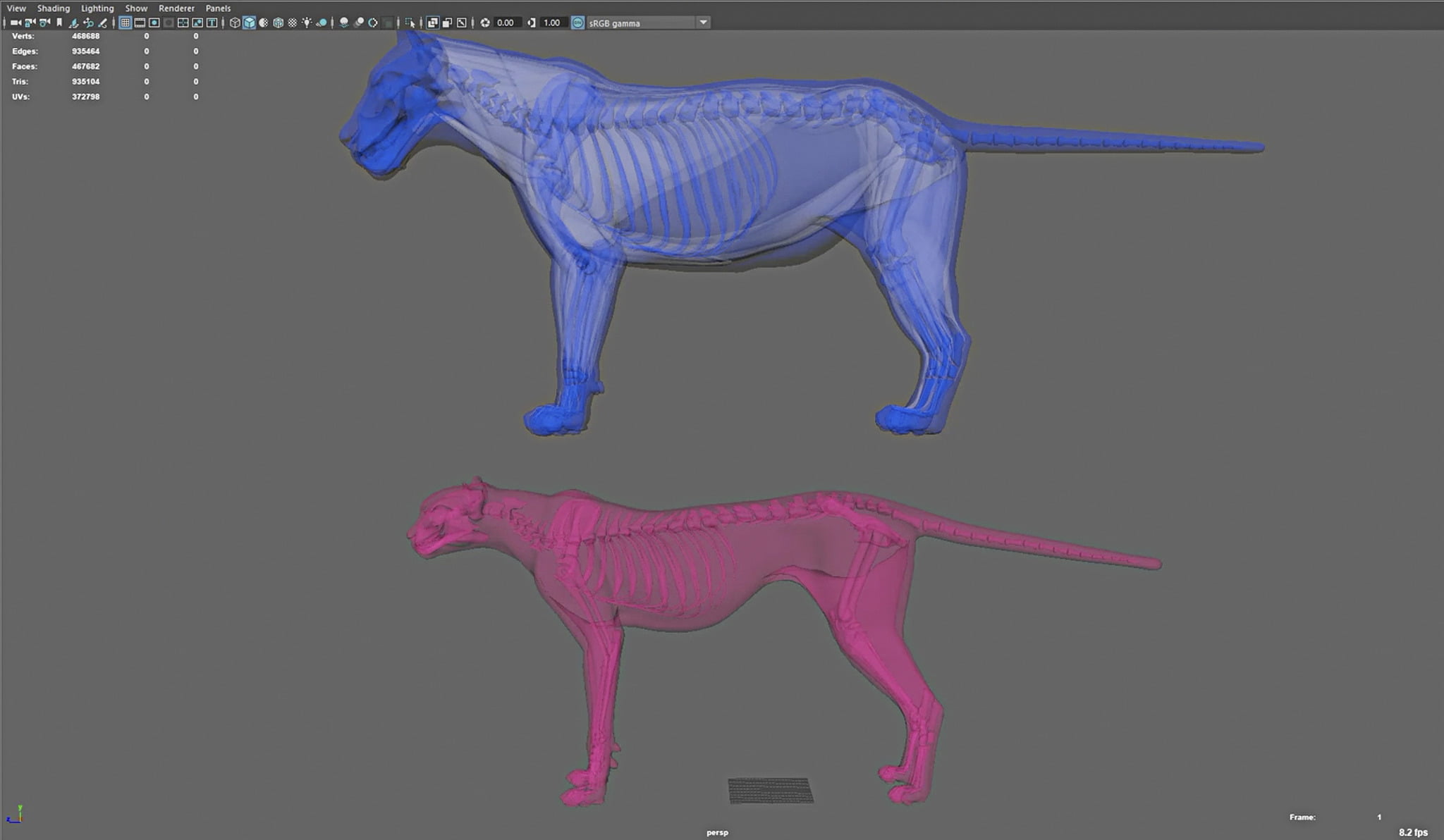Screen dimensions: 1444x840
Task: Click Smooth Shade All blue cube icon
Action: tap(249, 23)
